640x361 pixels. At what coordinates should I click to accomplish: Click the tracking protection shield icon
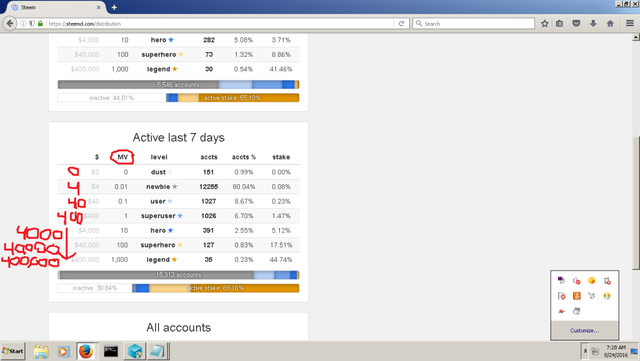[31, 24]
